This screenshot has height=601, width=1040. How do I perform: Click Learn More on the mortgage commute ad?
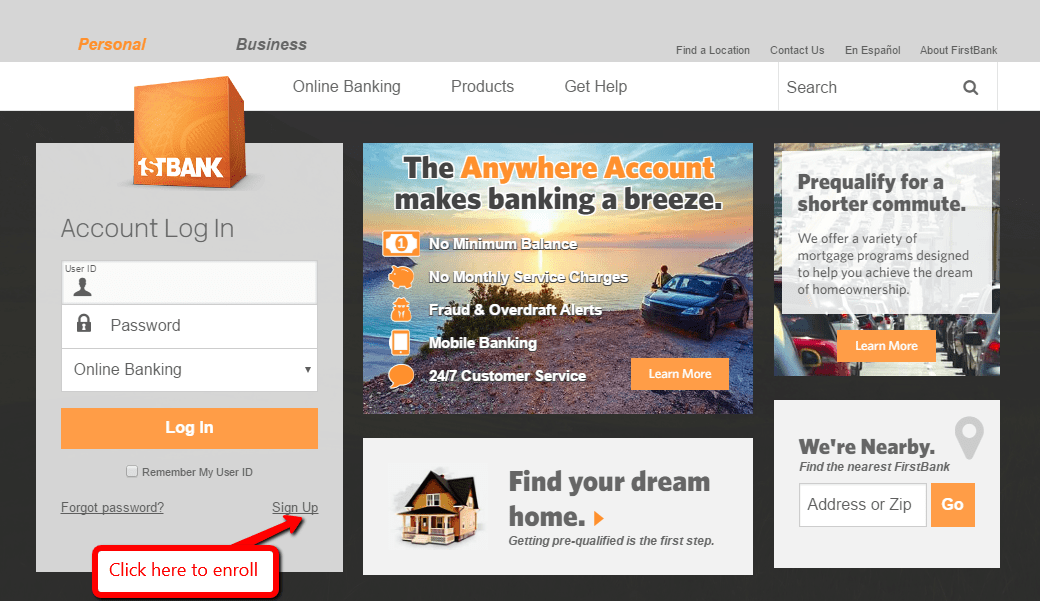click(x=886, y=346)
